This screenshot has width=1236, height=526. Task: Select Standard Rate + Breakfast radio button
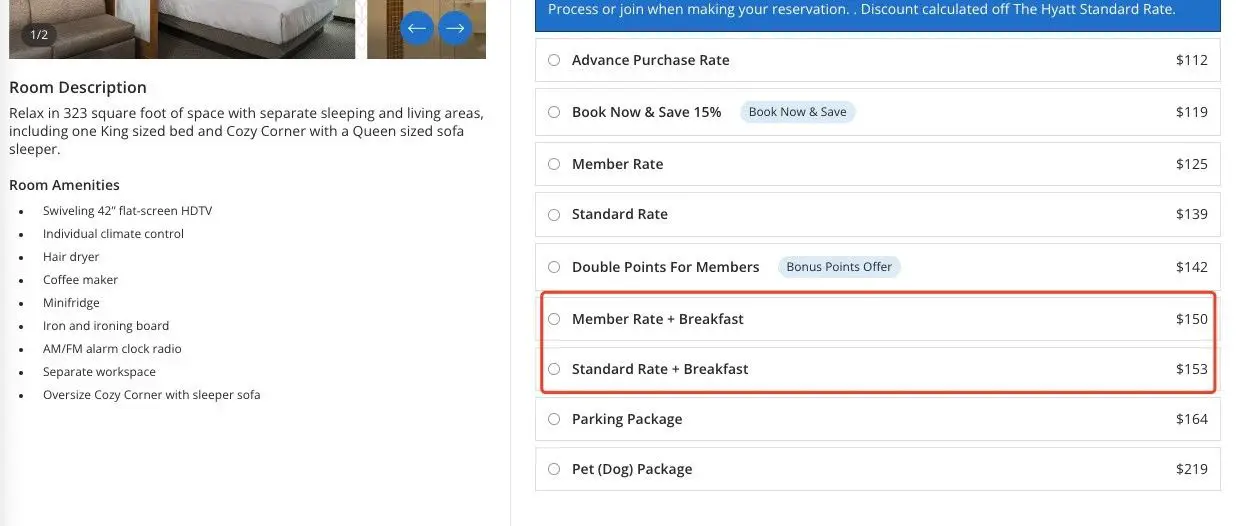(554, 369)
